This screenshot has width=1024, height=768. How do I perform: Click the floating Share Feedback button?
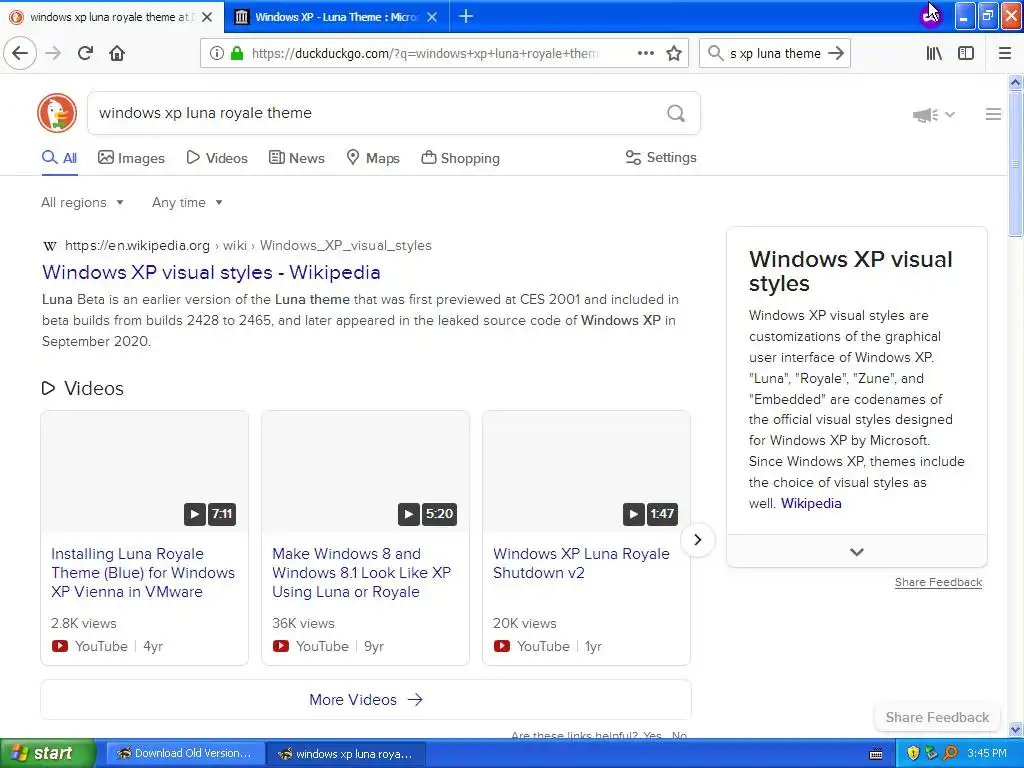[937, 717]
